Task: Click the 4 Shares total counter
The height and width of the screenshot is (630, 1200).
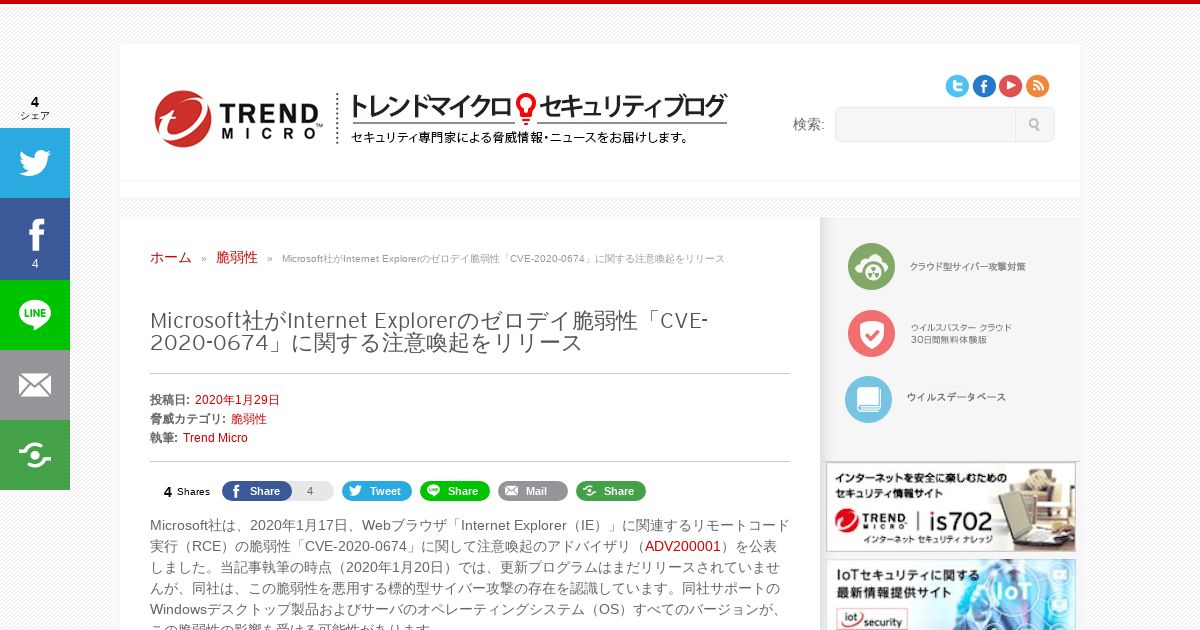Action: [x=187, y=492]
